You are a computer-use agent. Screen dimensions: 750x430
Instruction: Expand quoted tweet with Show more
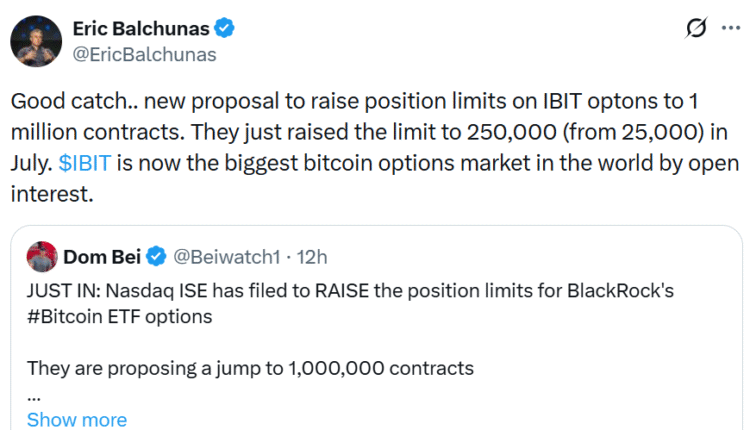[x=76, y=419]
